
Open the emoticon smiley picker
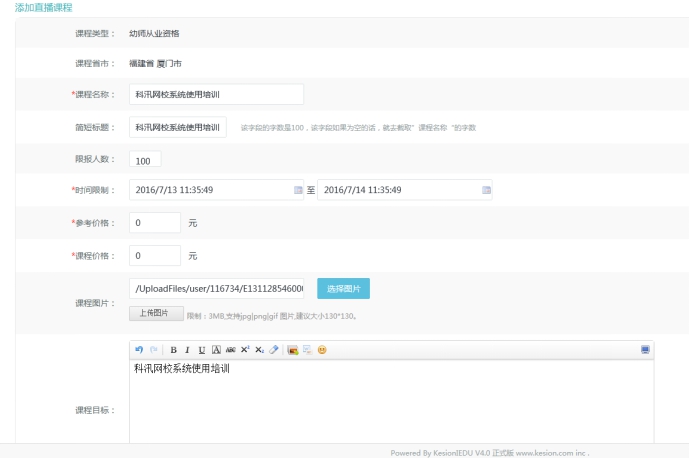pos(322,350)
